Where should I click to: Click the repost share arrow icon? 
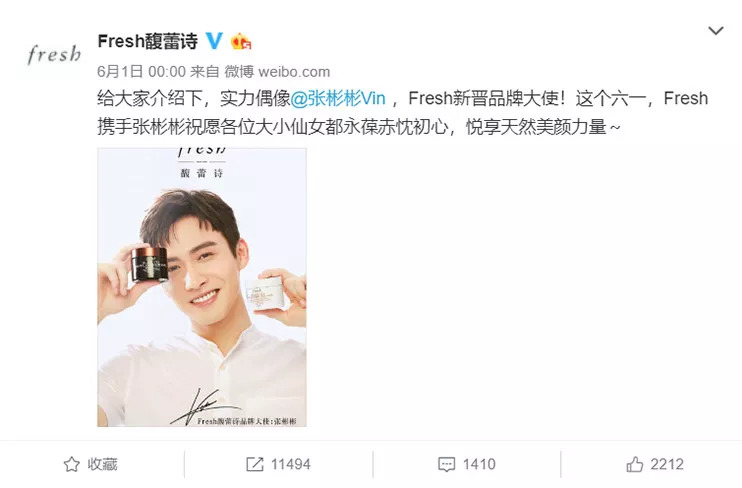255,464
